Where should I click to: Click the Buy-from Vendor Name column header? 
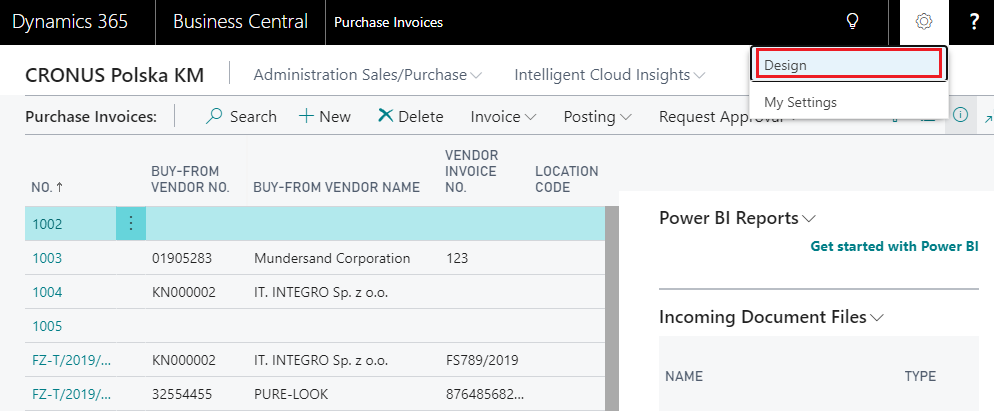[337, 188]
